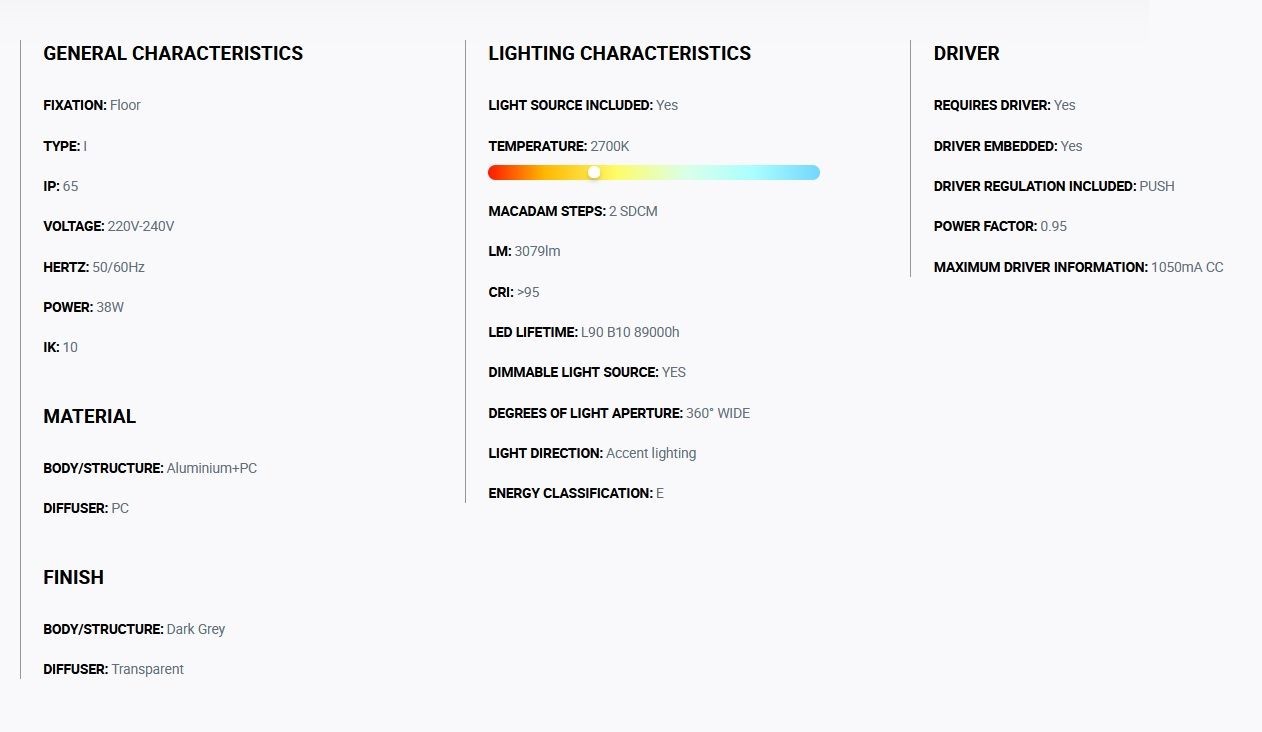Viewport: 1262px width, 732px height.
Task: Click the red end of temperature bar
Action: click(497, 172)
